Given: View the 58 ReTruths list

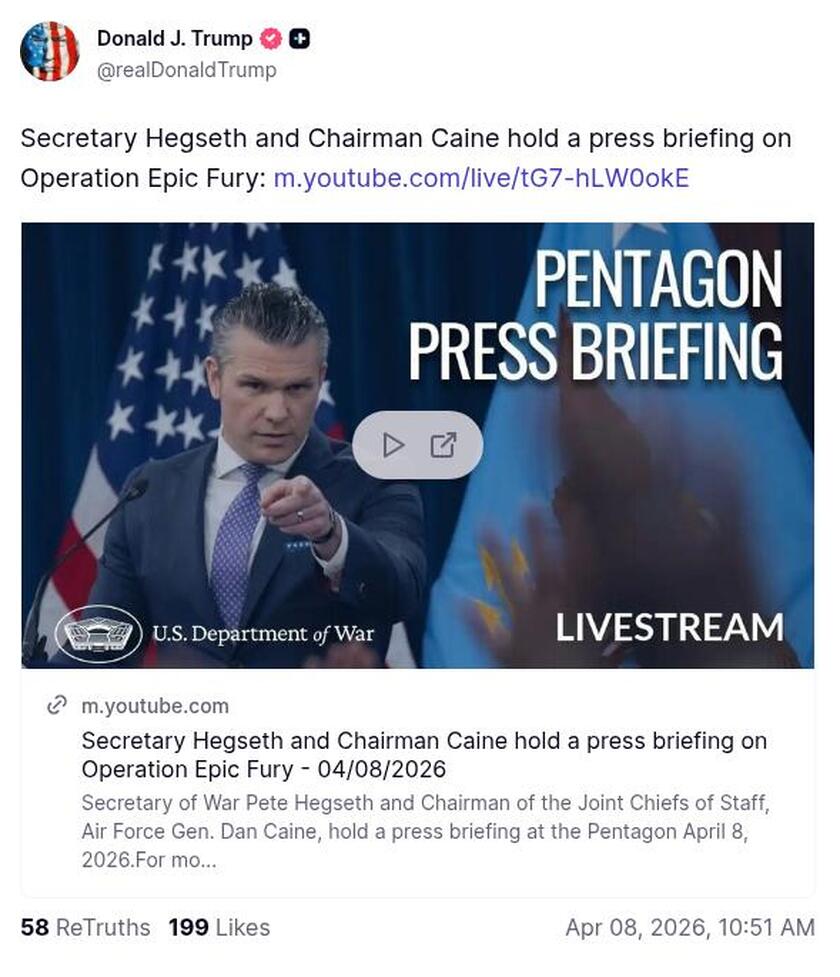Looking at the screenshot, I should pyautogui.click(x=85, y=927).
